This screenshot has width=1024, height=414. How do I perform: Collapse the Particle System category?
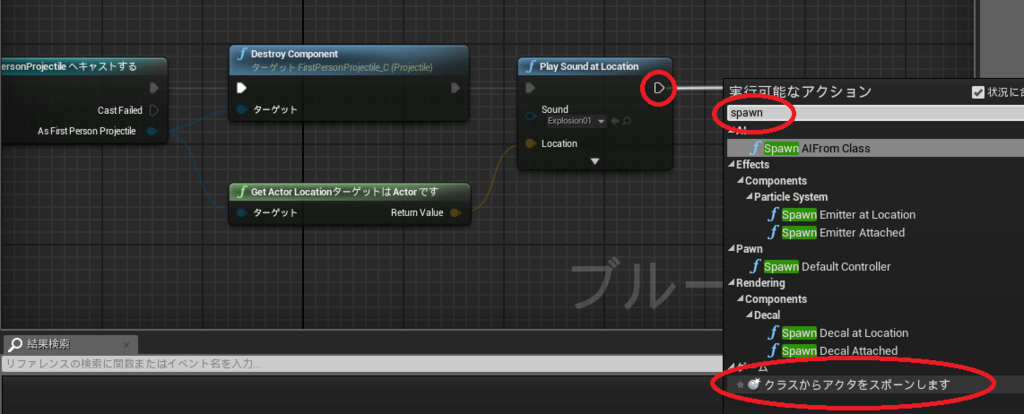750,197
